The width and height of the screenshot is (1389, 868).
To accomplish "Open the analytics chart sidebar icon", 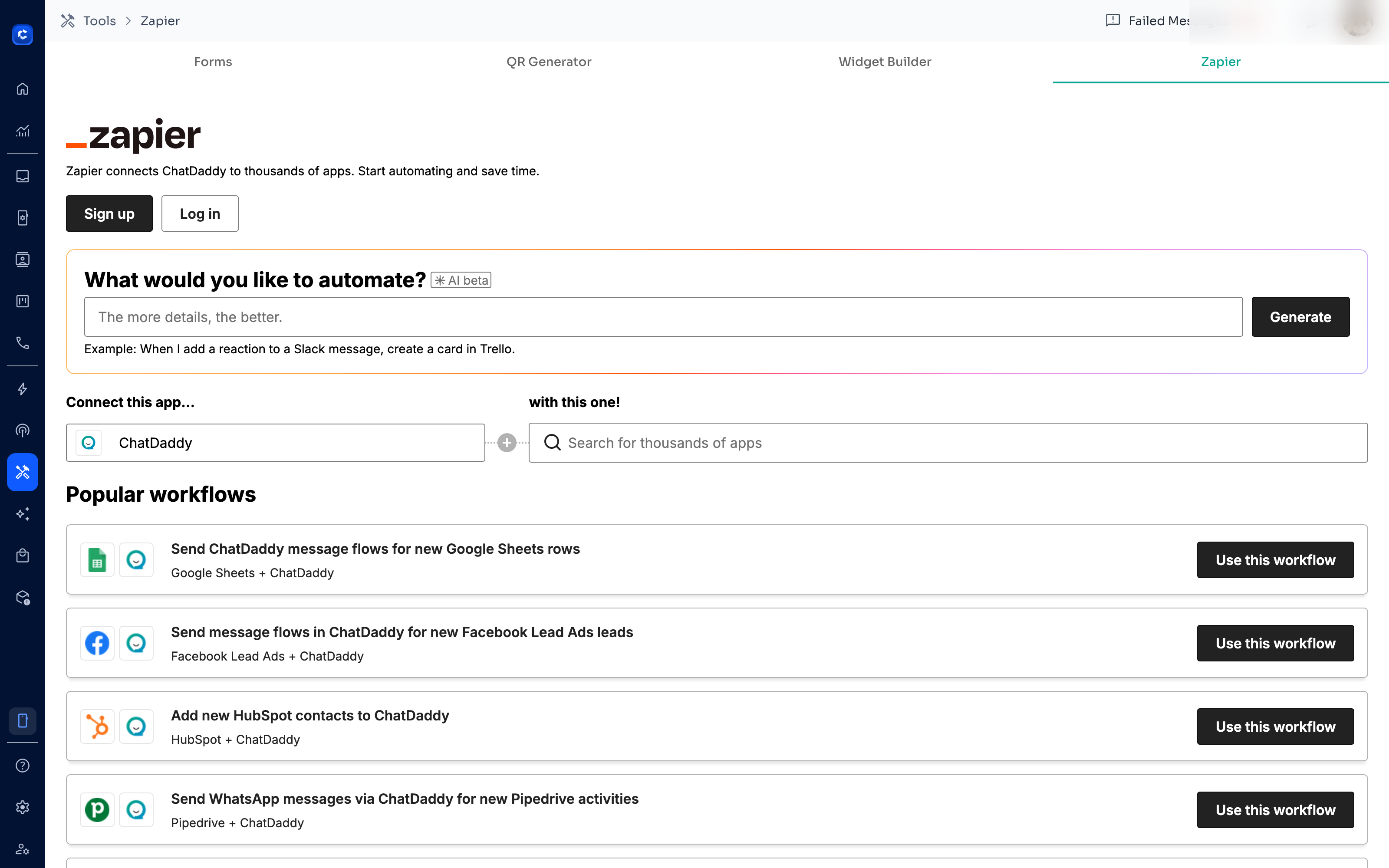I will point(23,131).
